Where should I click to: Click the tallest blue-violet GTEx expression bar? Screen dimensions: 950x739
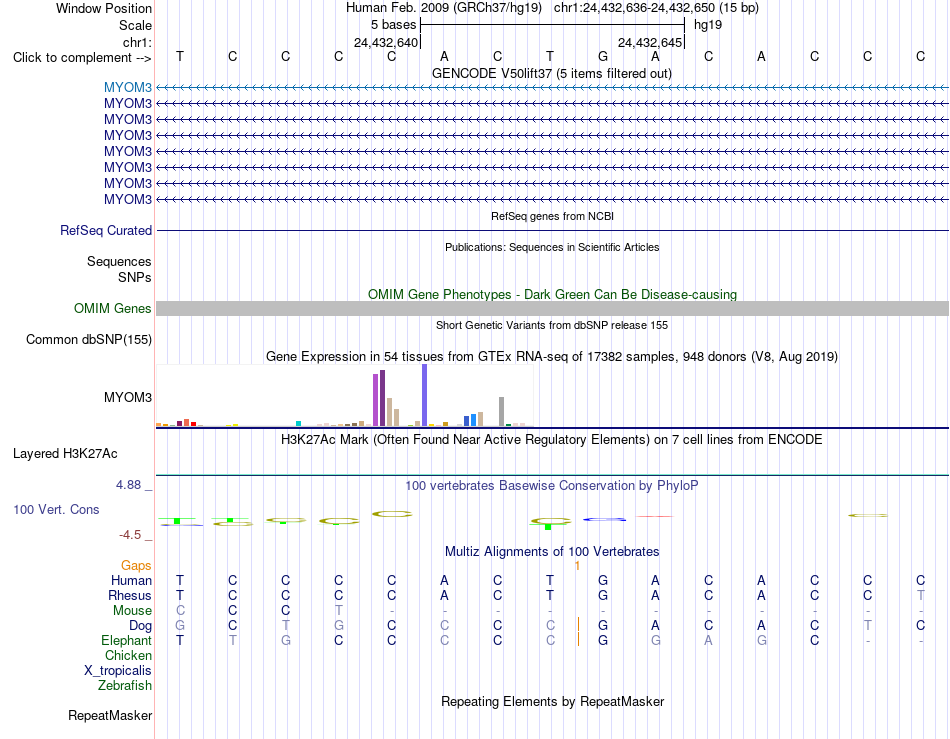425,396
